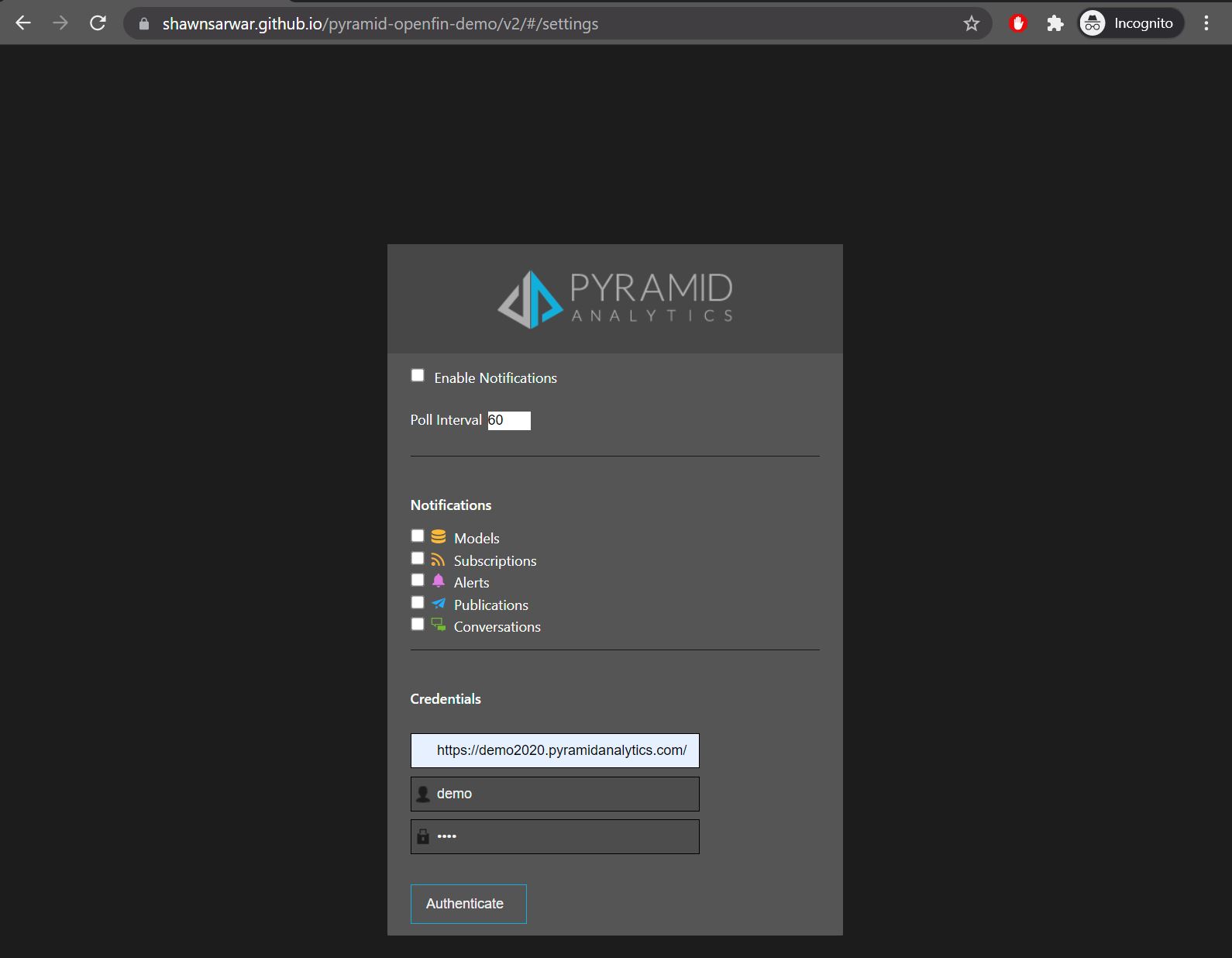Reload the page with refresh icon
Image resolution: width=1232 pixels, height=958 pixels.
point(98,23)
